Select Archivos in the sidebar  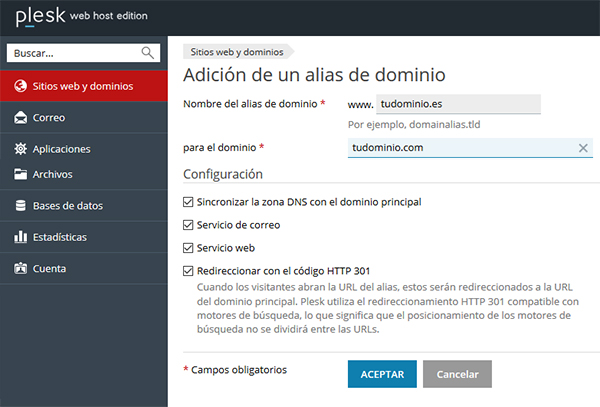coord(84,174)
